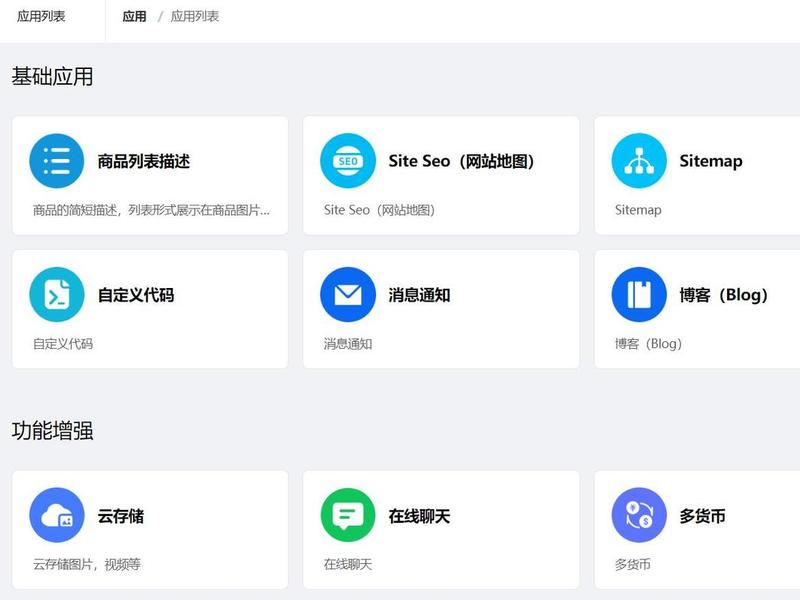Open the 商品列表描述 card title
800x600 pixels.
[144, 161]
